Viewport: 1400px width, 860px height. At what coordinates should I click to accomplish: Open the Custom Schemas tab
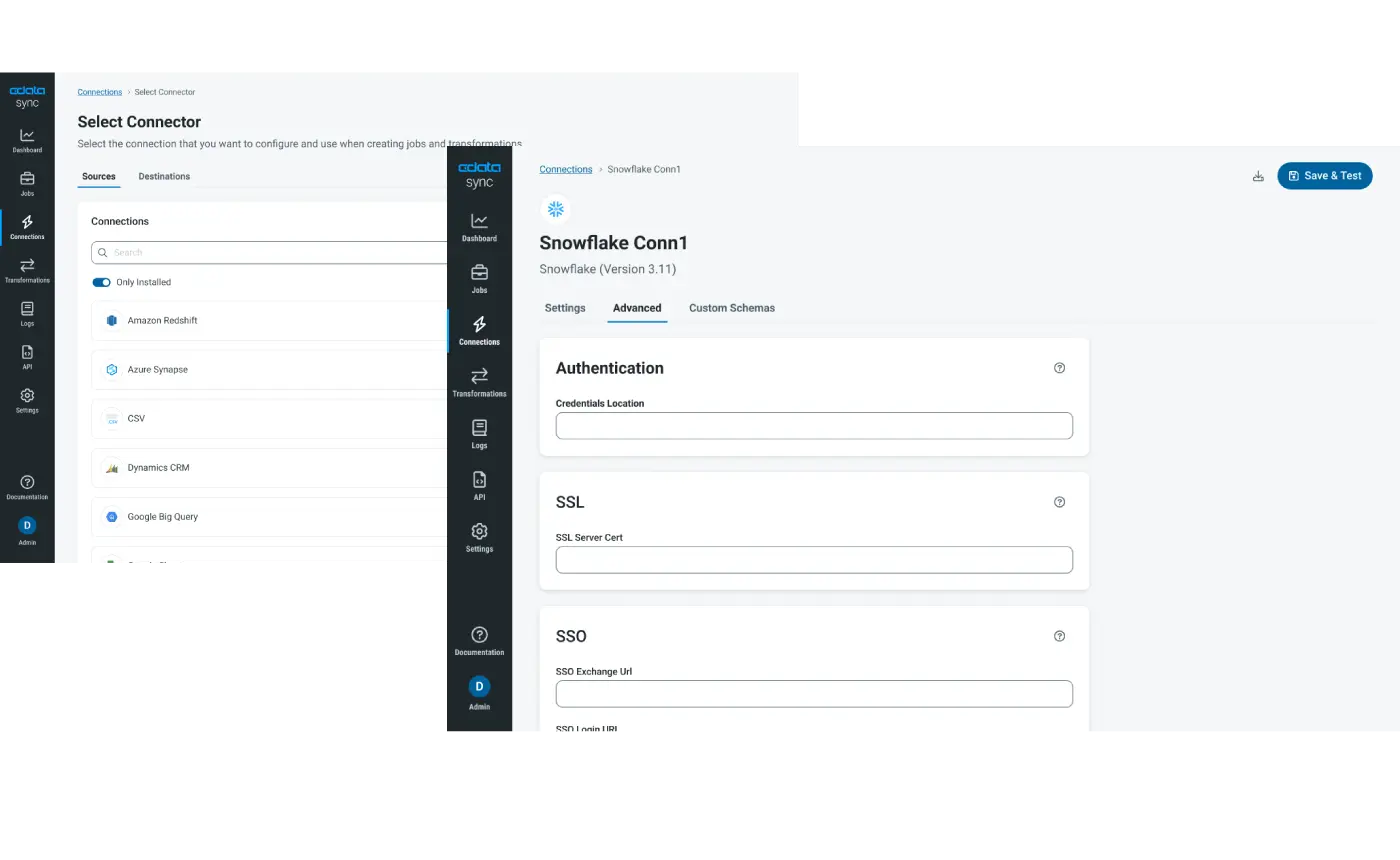(x=732, y=308)
